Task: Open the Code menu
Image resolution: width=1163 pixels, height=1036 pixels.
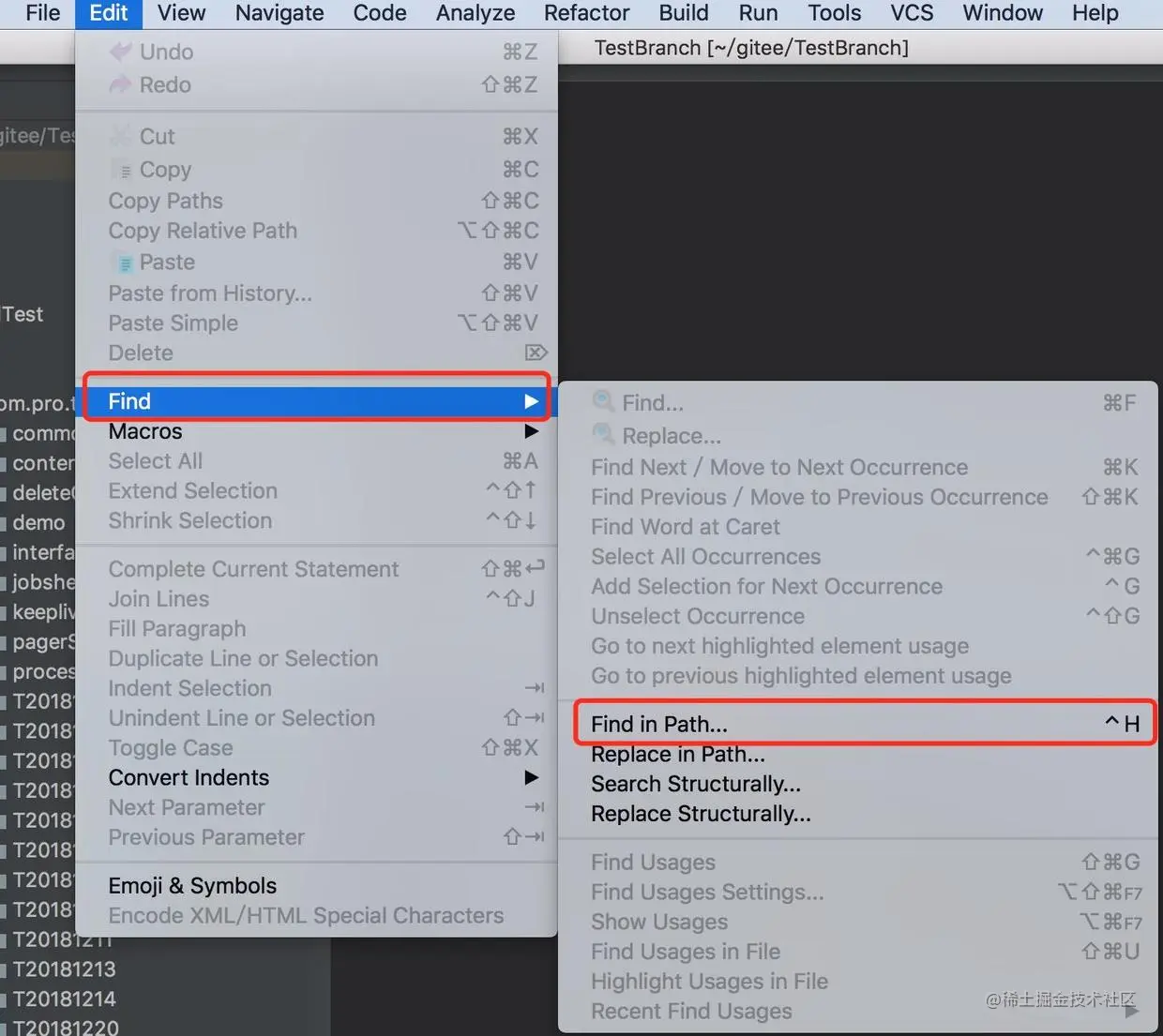Action: tap(380, 13)
